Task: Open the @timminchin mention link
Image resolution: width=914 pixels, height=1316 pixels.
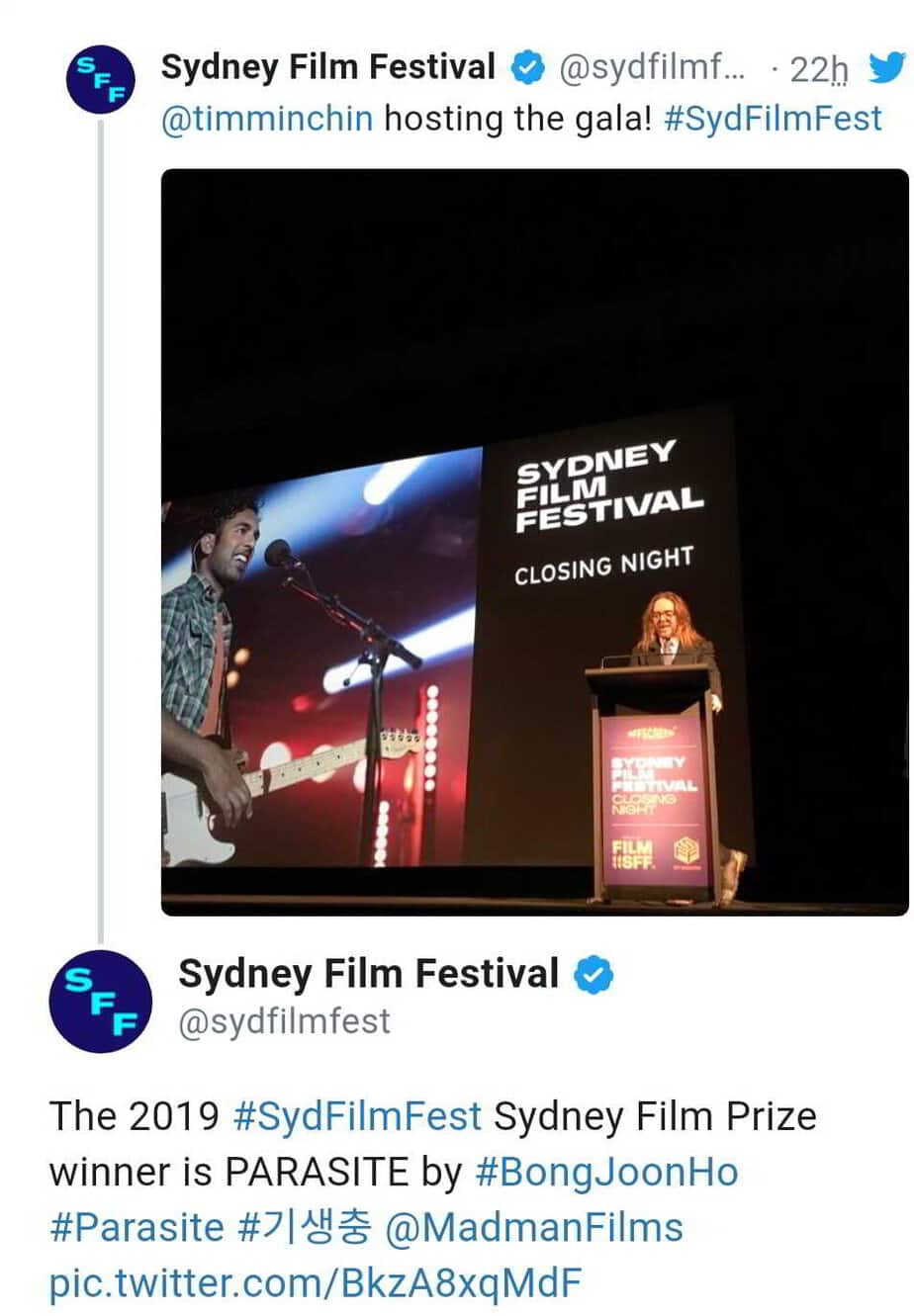Action: (266, 119)
